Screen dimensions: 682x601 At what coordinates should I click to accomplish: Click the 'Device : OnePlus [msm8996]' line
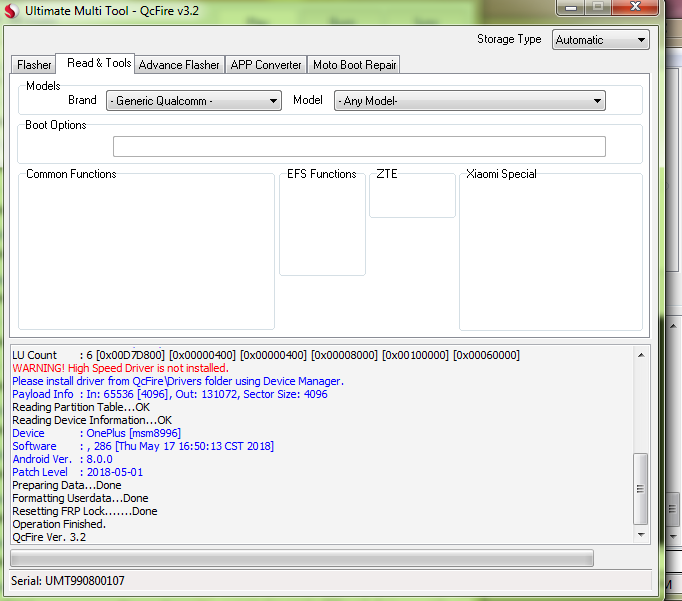click(97, 434)
